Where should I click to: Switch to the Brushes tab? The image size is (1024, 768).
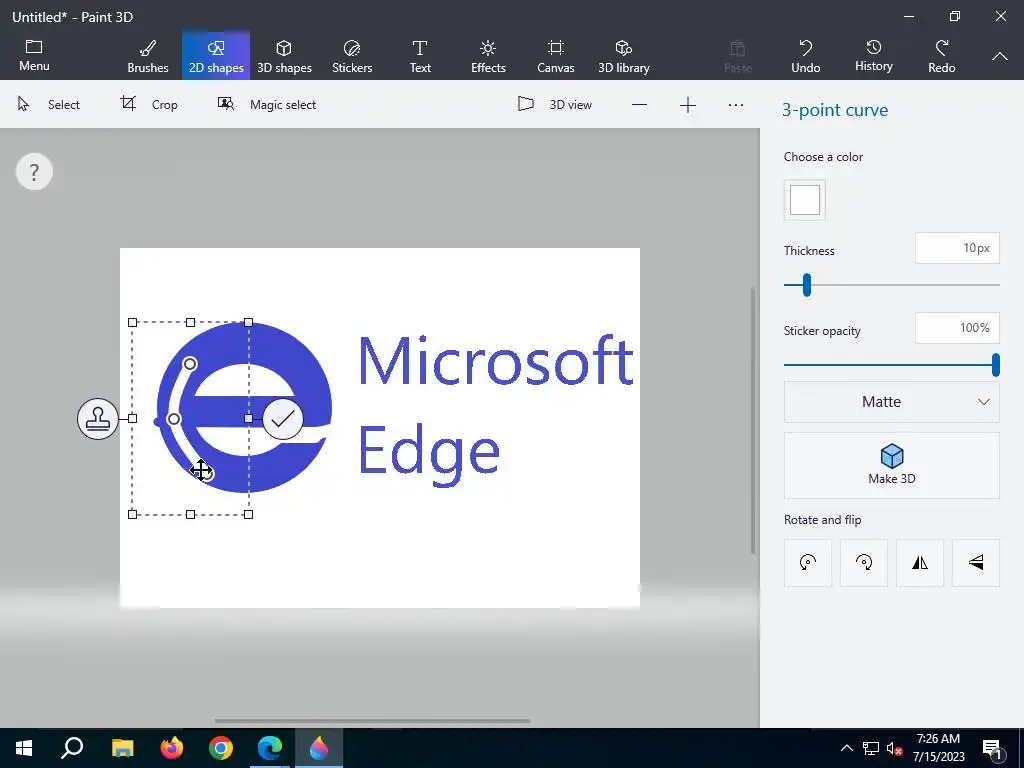point(148,57)
